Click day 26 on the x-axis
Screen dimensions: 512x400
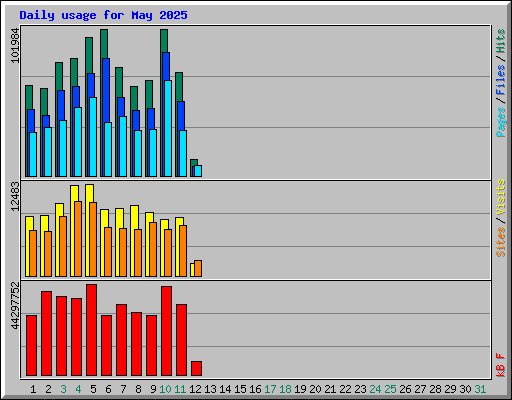405,389
